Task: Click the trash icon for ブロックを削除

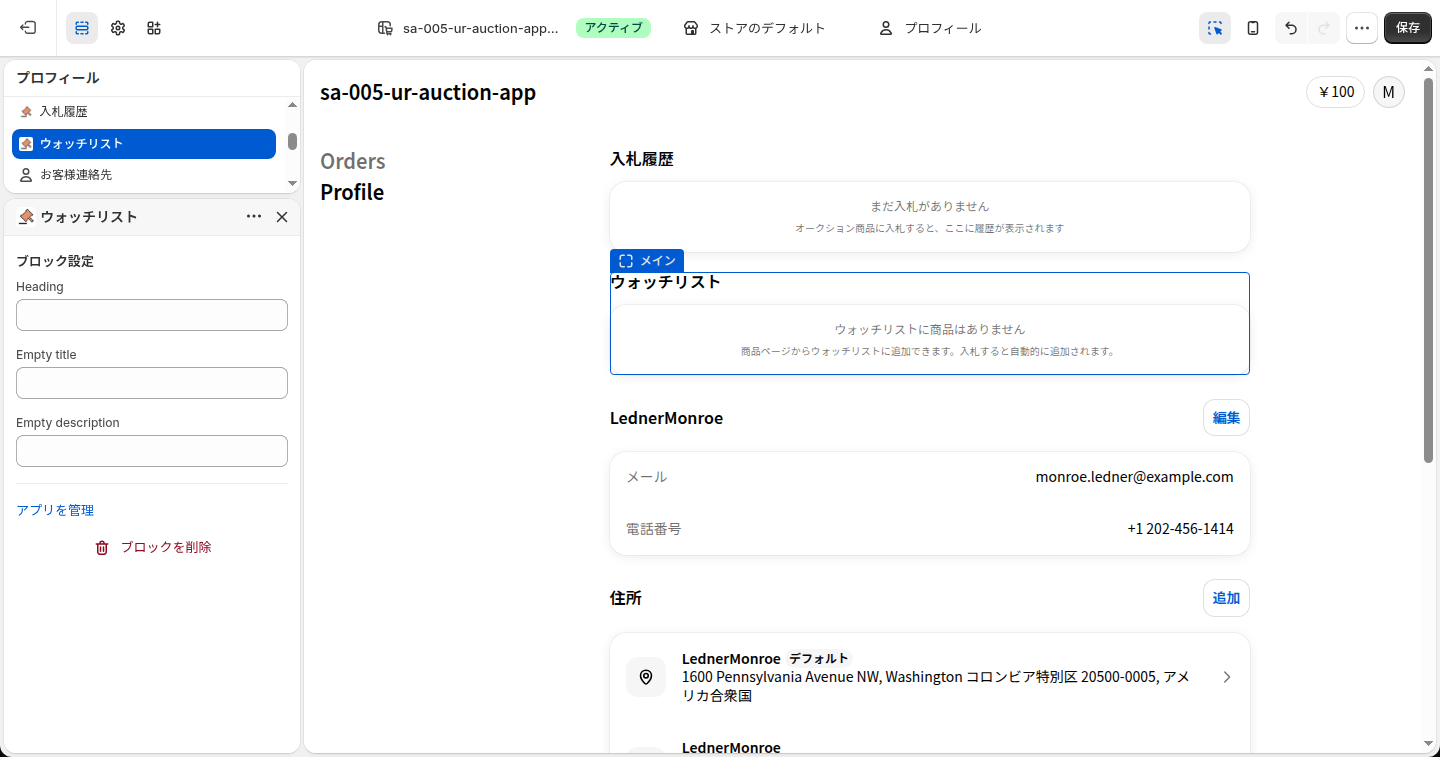Action: pyautogui.click(x=102, y=548)
